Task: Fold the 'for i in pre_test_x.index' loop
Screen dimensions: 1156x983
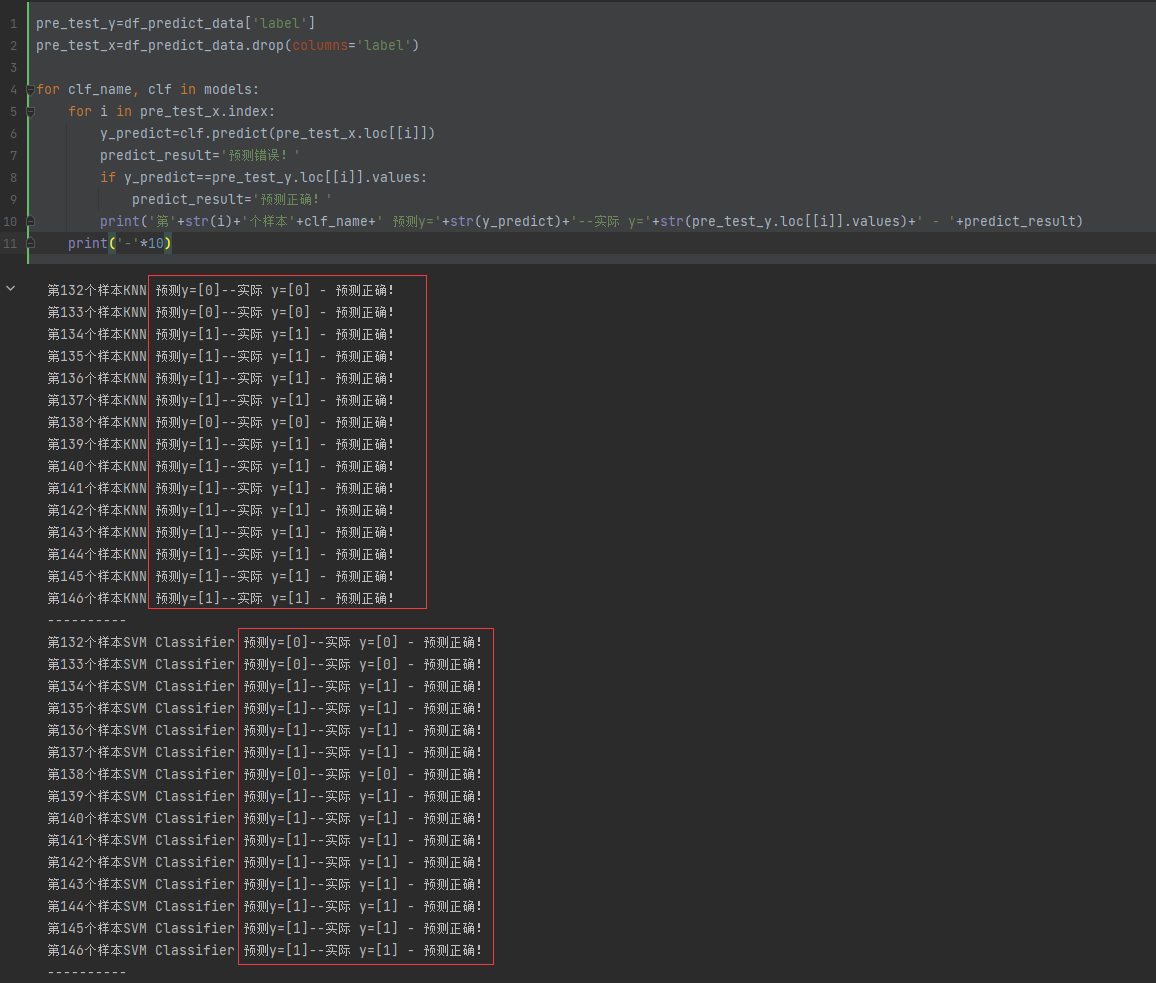Action: click(x=30, y=112)
